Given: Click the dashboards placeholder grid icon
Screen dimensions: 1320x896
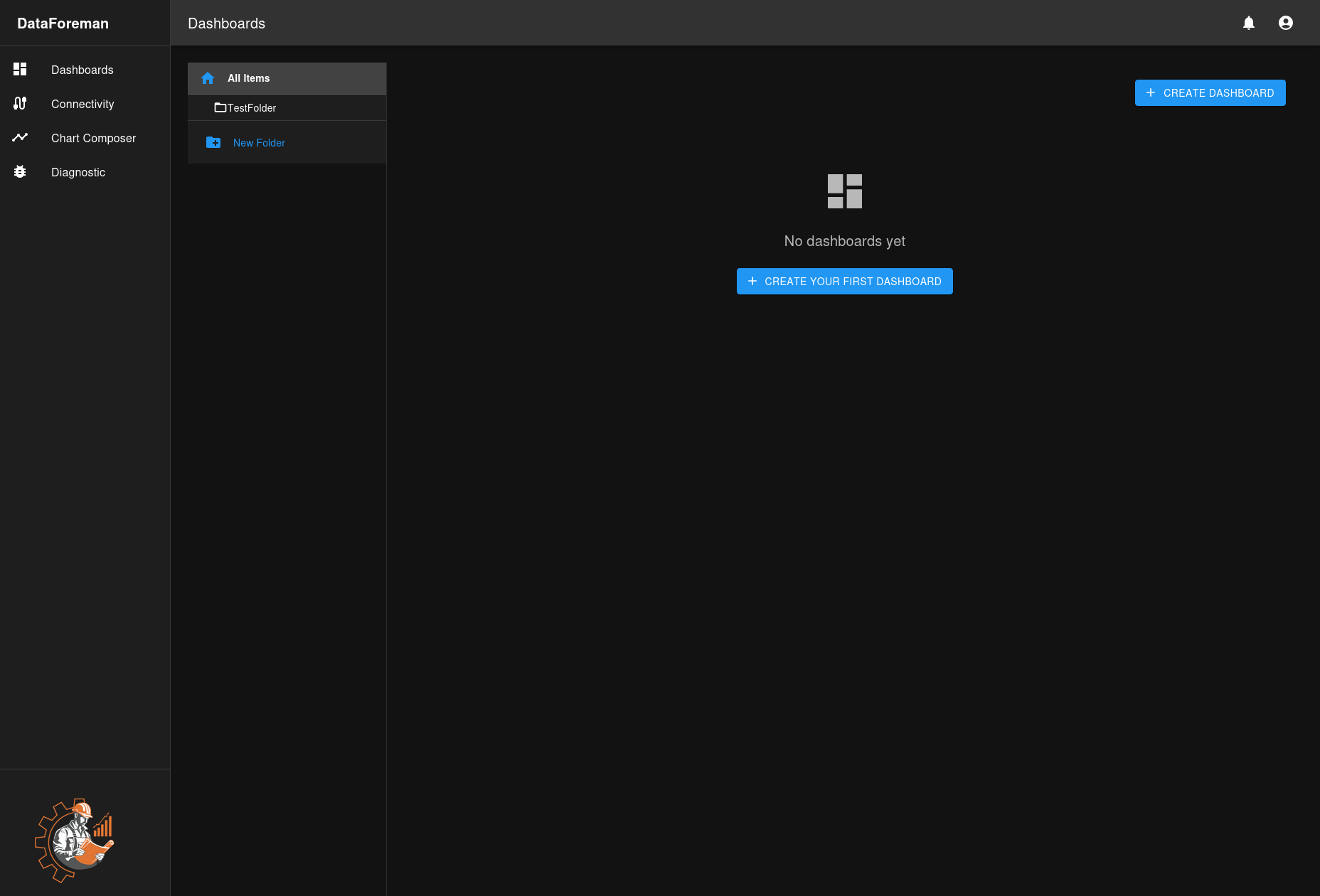Looking at the screenshot, I should 844,191.
